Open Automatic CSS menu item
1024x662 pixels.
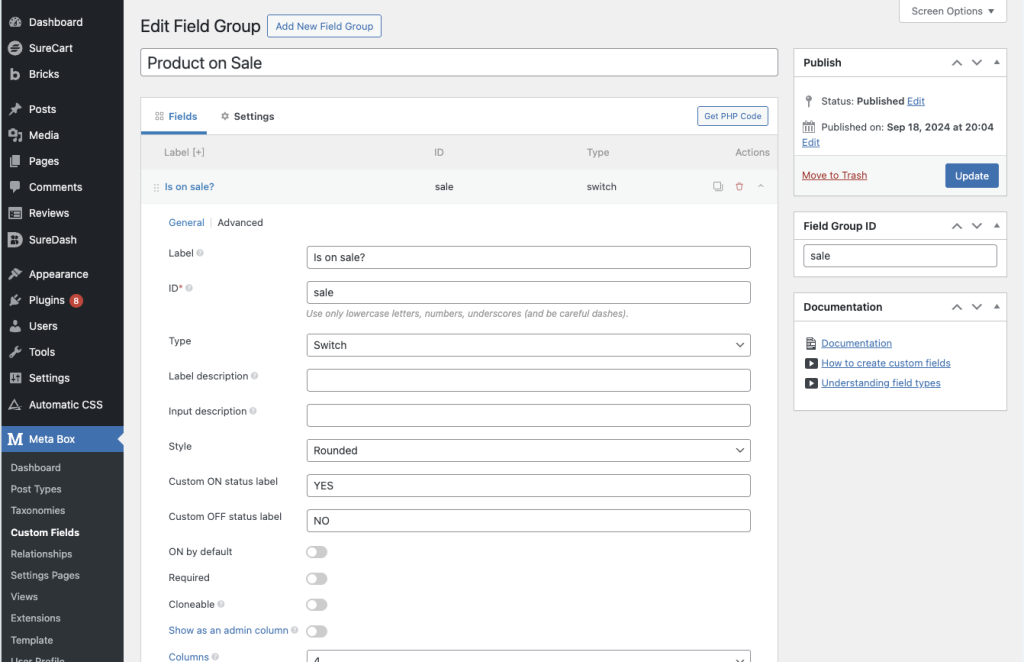pyautogui.click(x=66, y=405)
